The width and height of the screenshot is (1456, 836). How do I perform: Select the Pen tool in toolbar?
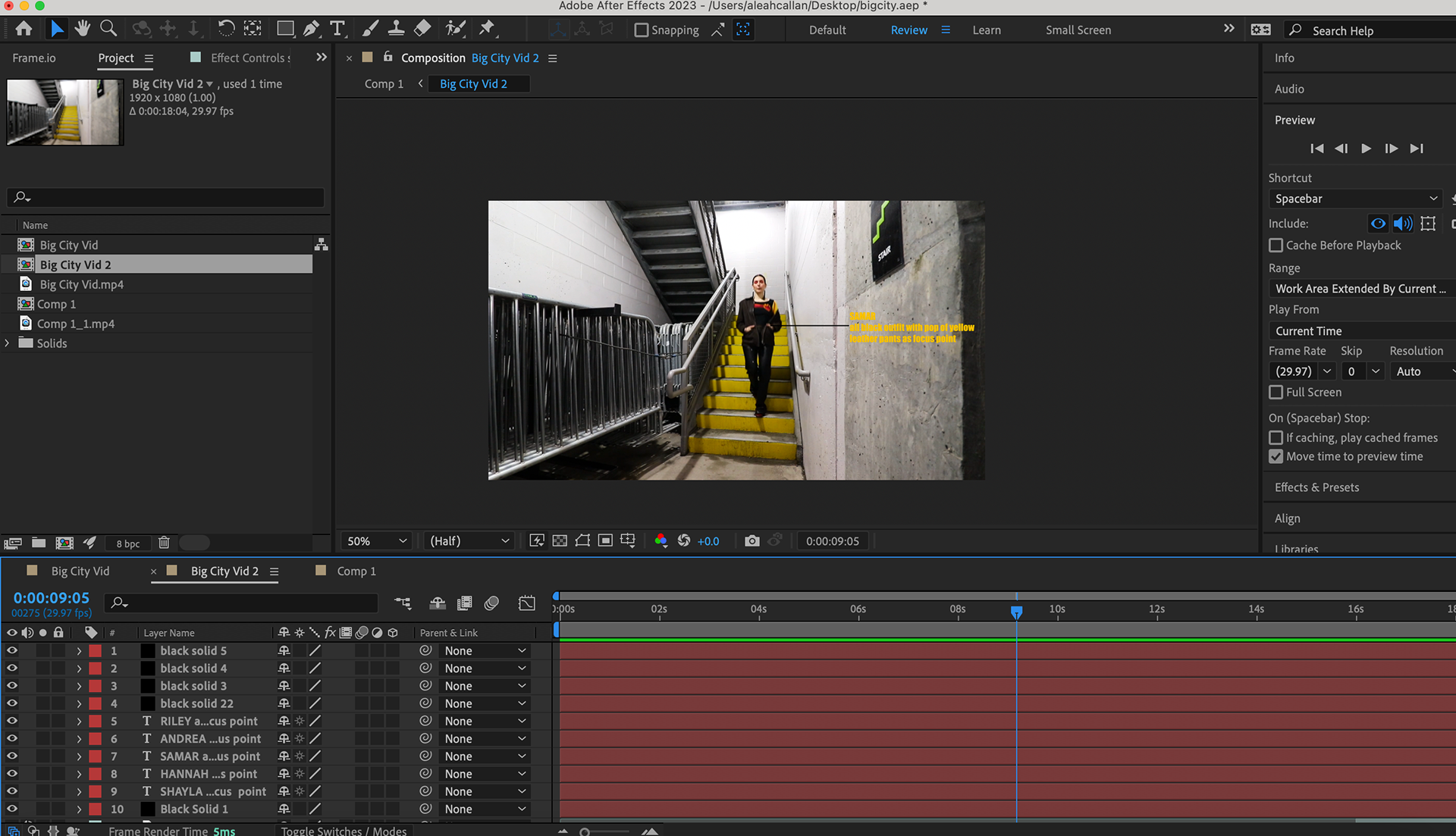click(311, 29)
